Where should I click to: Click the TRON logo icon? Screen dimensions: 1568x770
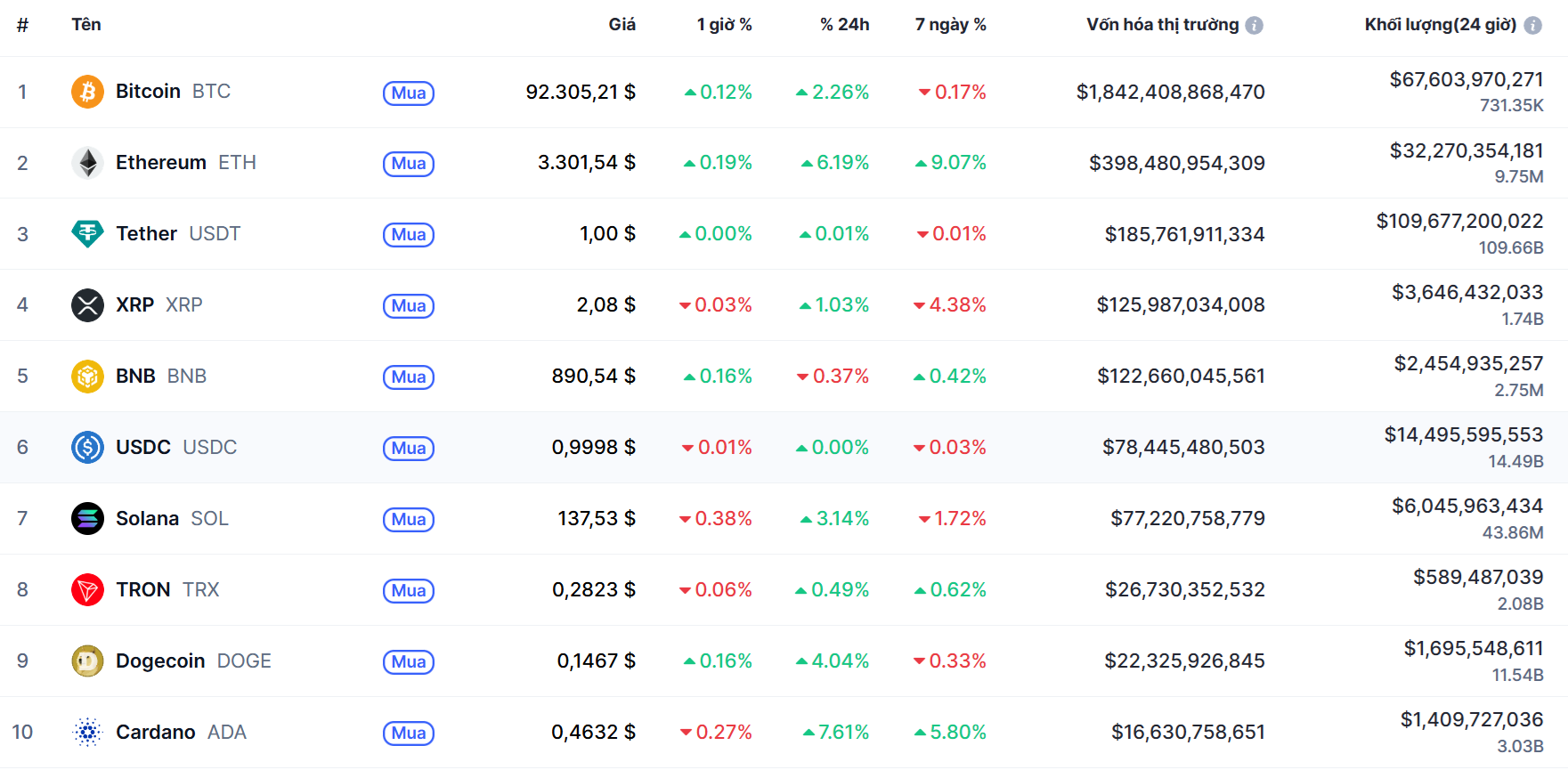pos(87,589)
